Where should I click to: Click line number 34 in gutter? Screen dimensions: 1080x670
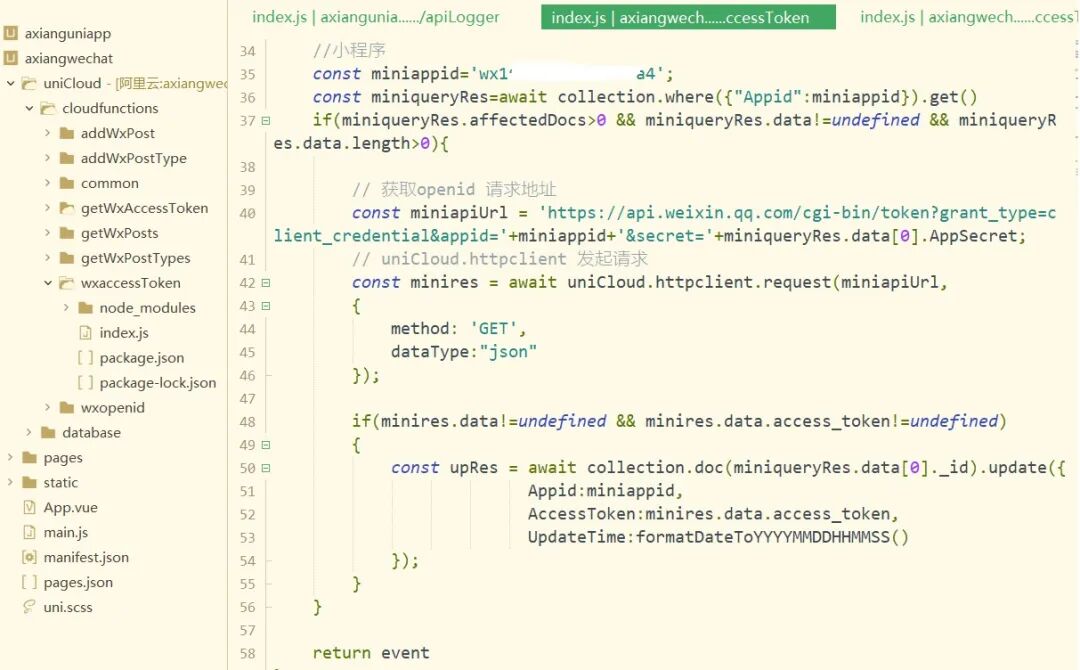click(247, 51)
